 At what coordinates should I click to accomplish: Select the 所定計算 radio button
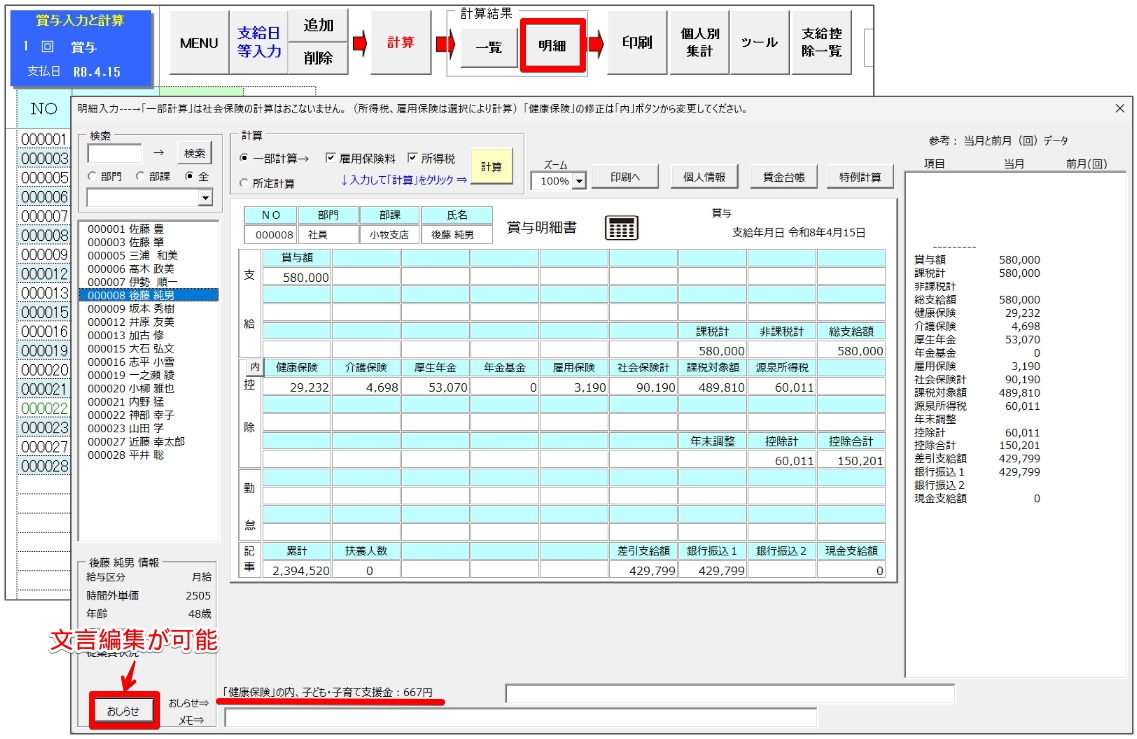coord(245,183)
